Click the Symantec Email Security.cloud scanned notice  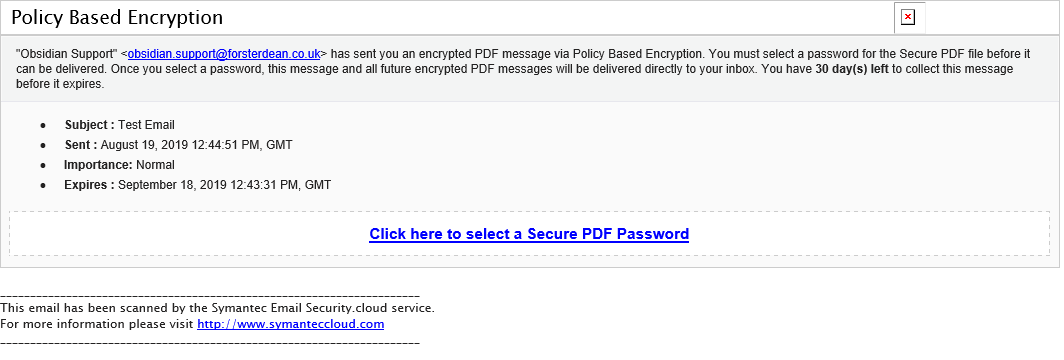tap(217, 308)
